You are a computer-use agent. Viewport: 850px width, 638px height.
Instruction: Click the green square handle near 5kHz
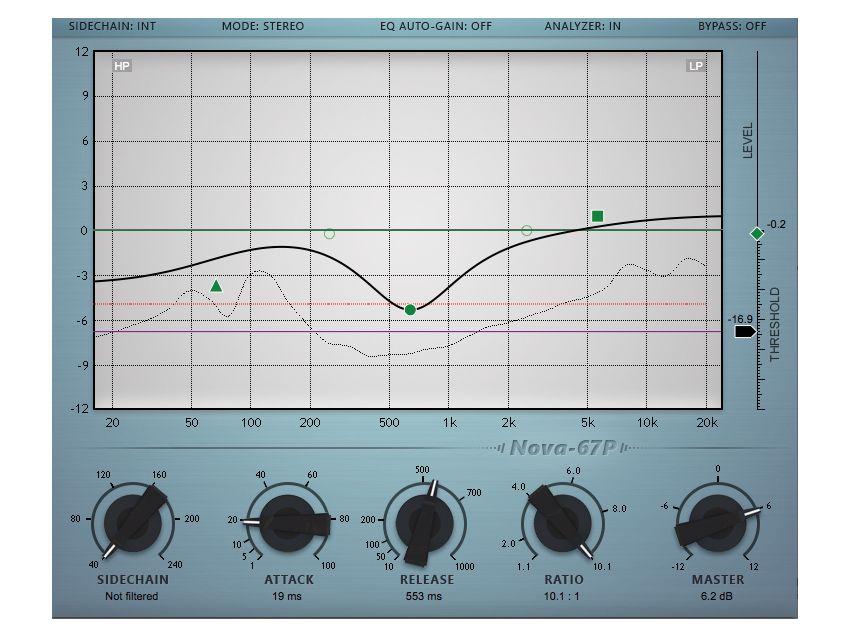point(596,213)
